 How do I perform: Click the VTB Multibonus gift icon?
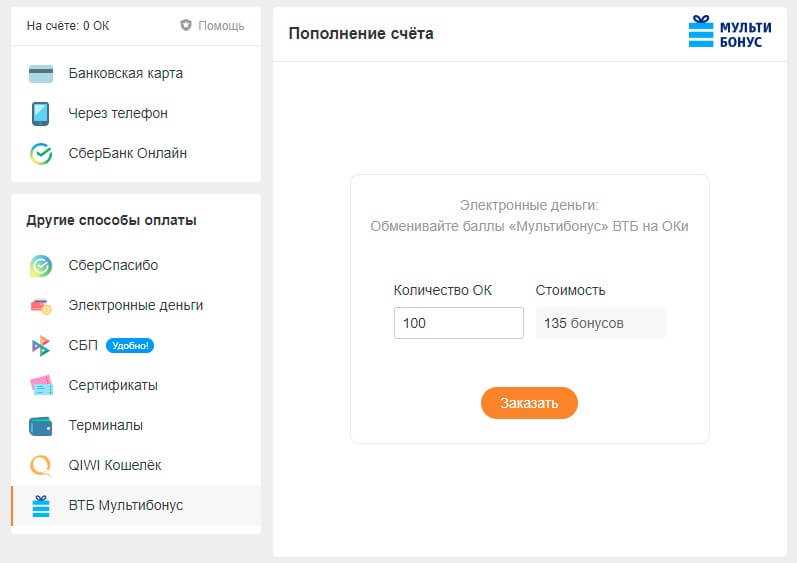(x=41, y=506)
